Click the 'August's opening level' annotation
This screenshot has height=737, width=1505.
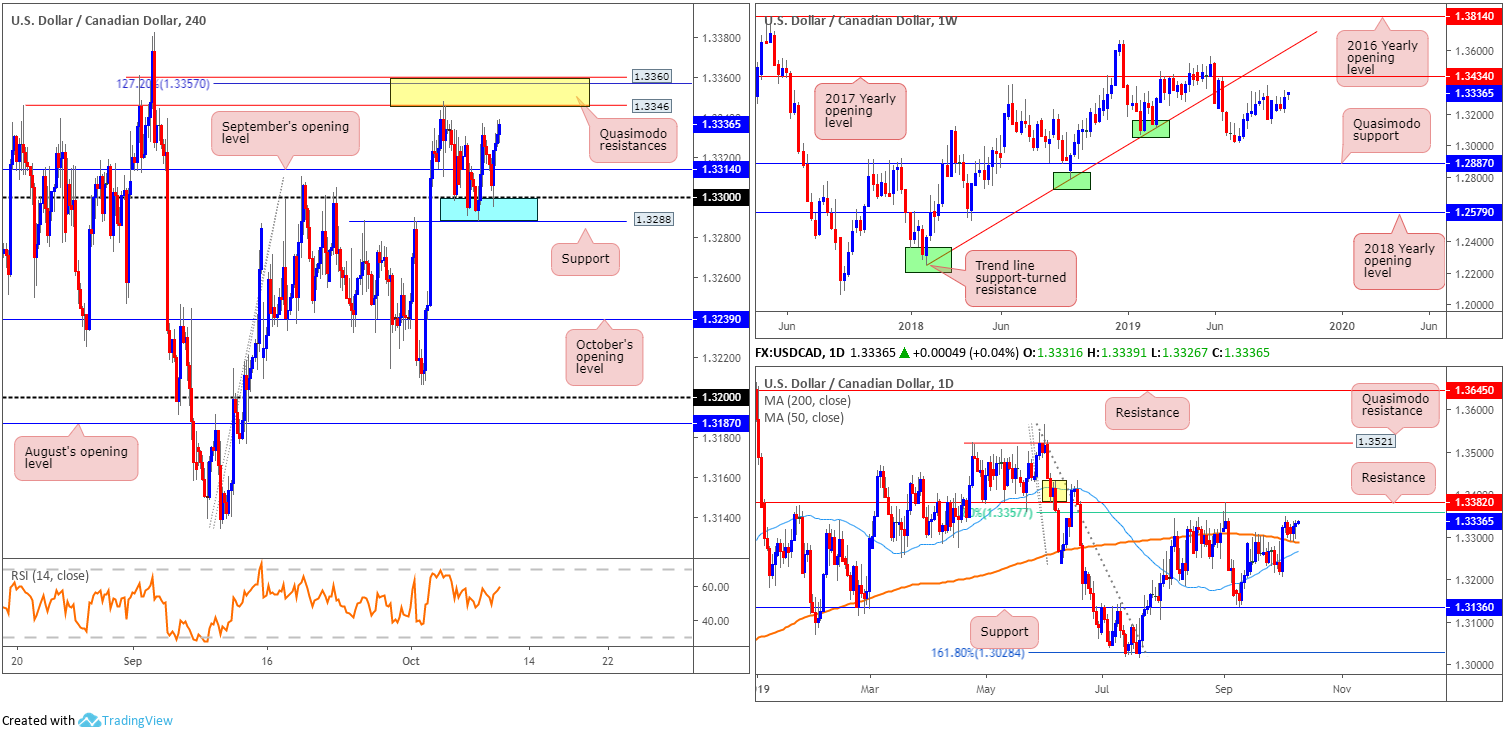click(x=76, y=459)
